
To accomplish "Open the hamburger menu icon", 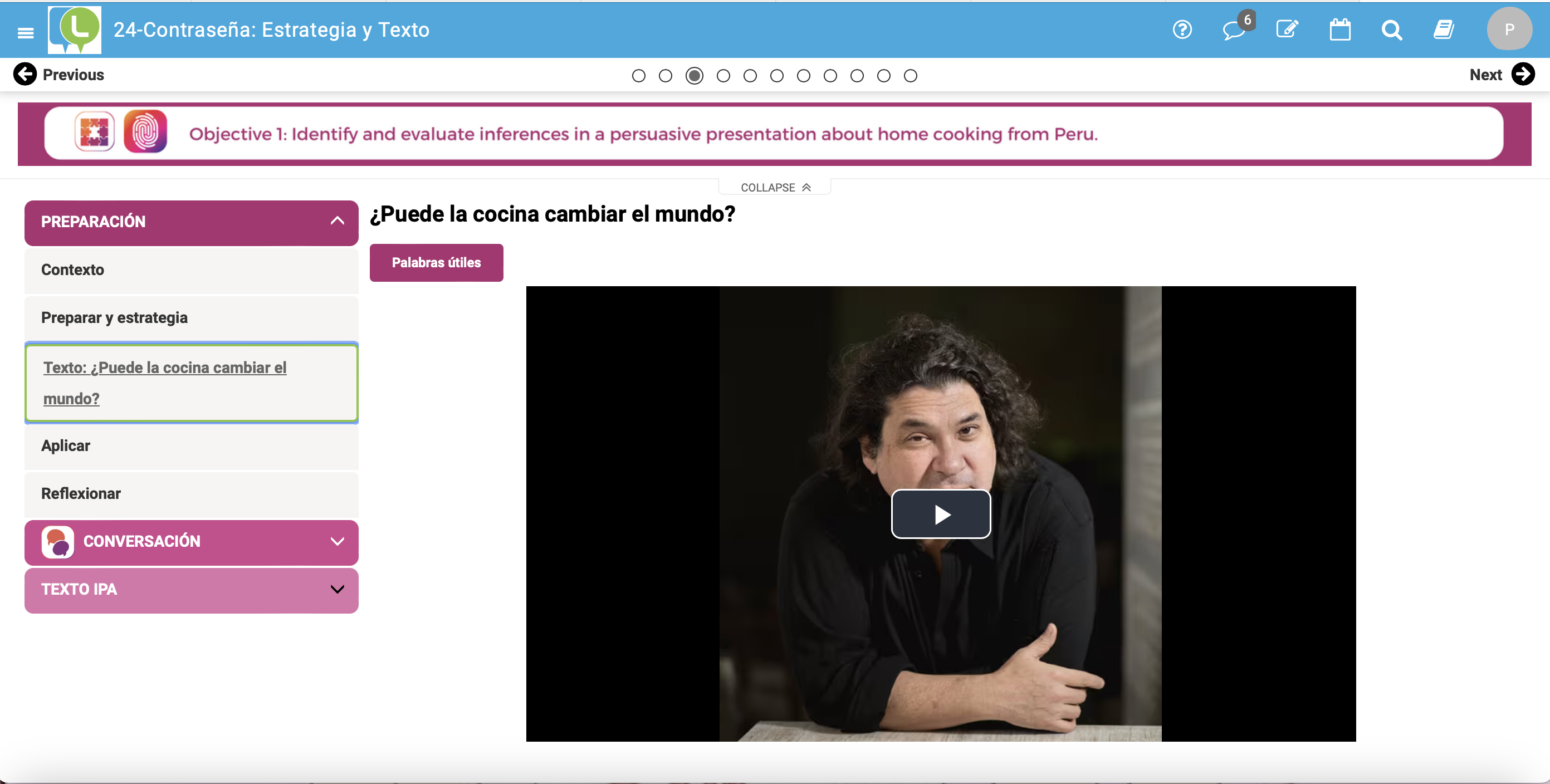I will (x=25, y=32).
